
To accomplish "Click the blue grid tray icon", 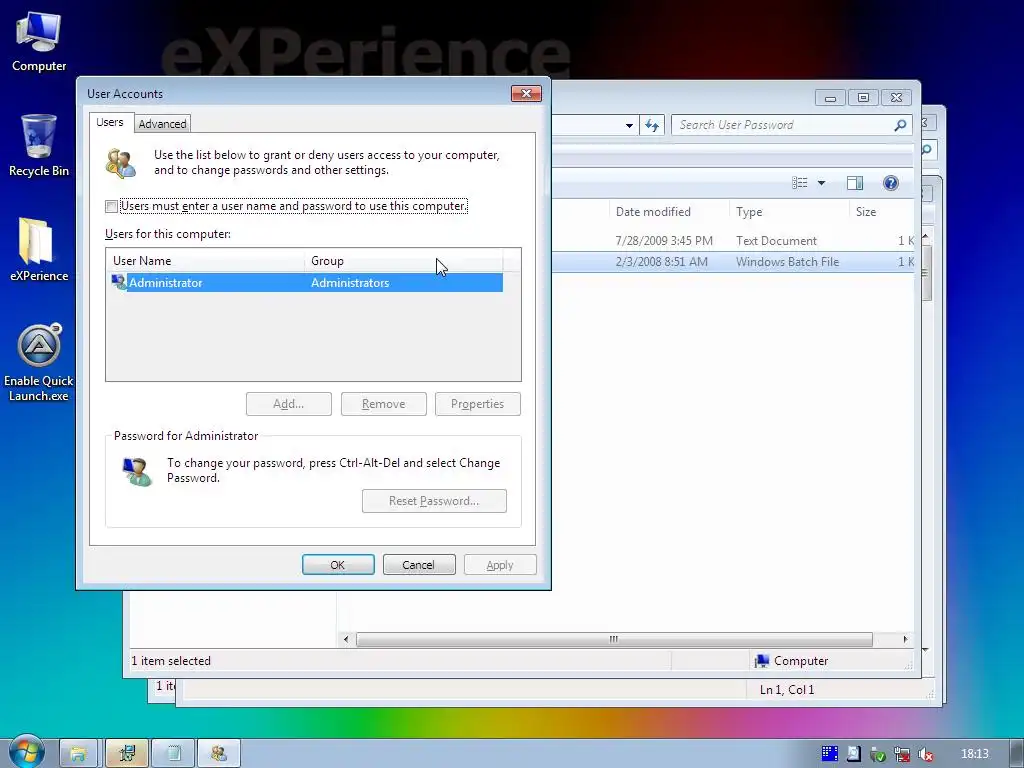I will click(x=829, y=754).
